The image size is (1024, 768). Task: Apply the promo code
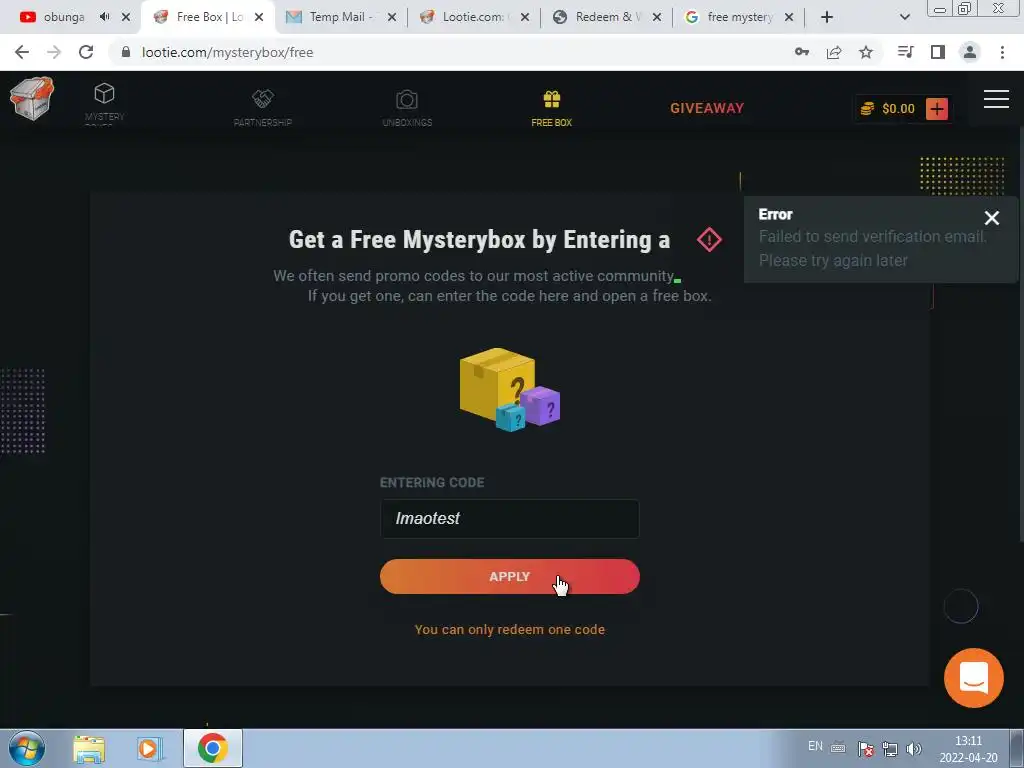509,577
